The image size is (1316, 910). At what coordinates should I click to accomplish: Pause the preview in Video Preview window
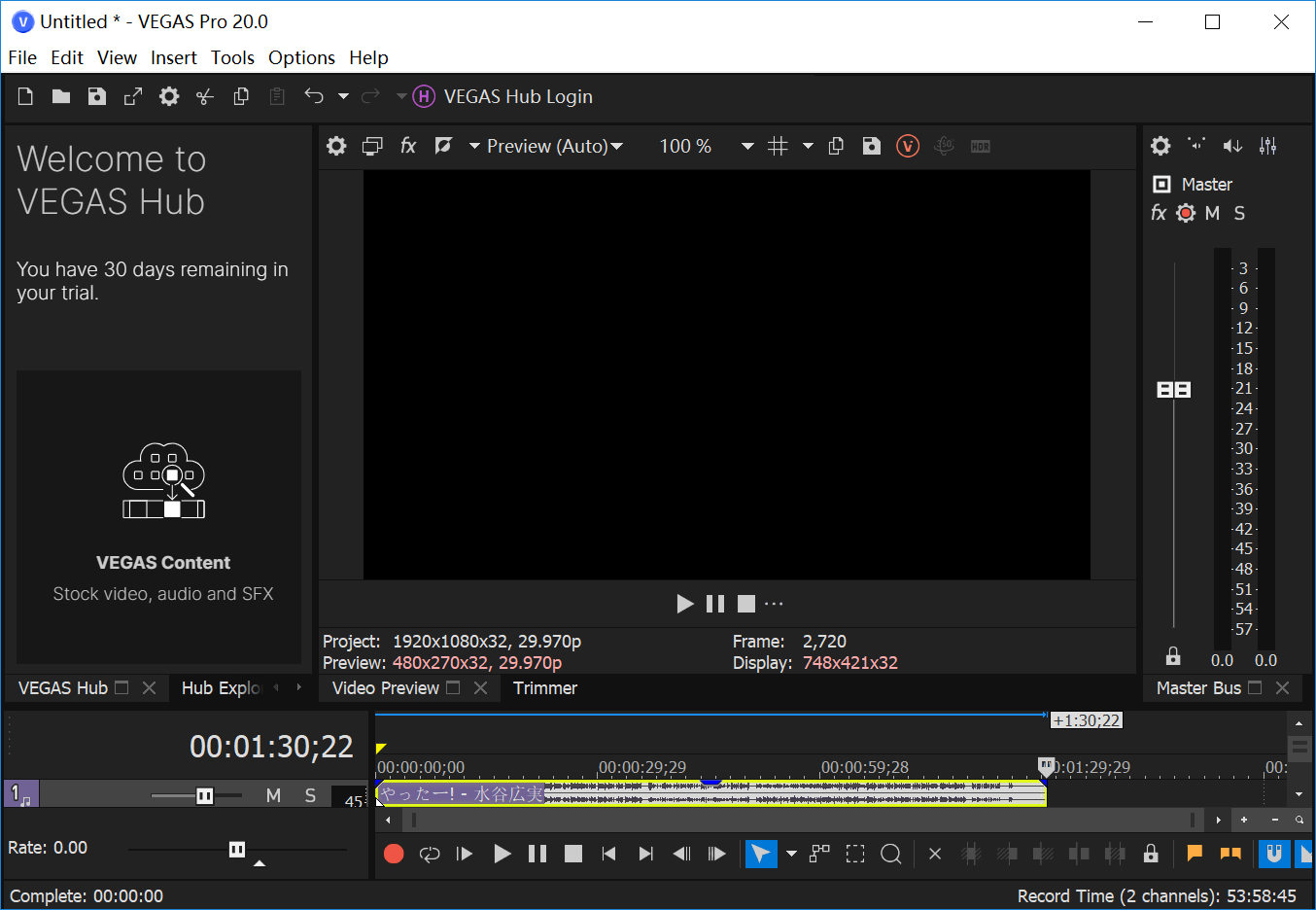pos(715,604)
